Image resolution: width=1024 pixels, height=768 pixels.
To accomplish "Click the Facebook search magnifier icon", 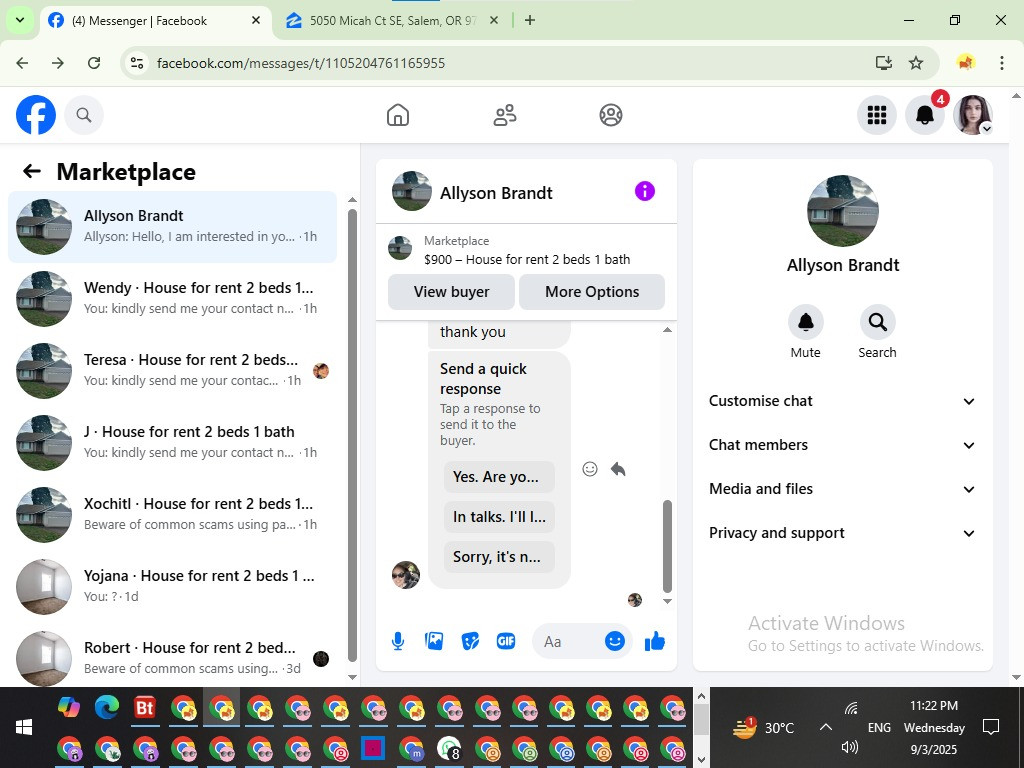I will (x=84, y=115).
